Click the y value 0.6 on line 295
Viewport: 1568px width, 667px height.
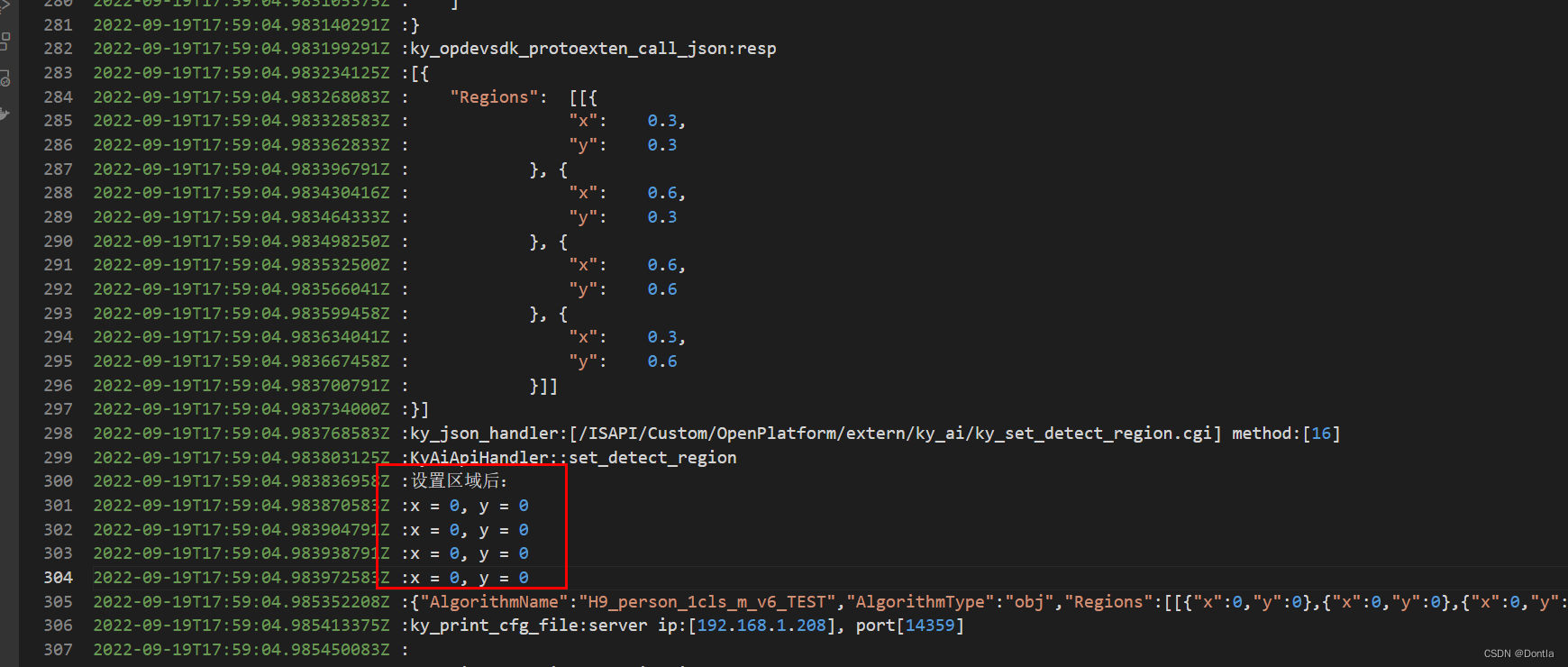click(662, 361)
